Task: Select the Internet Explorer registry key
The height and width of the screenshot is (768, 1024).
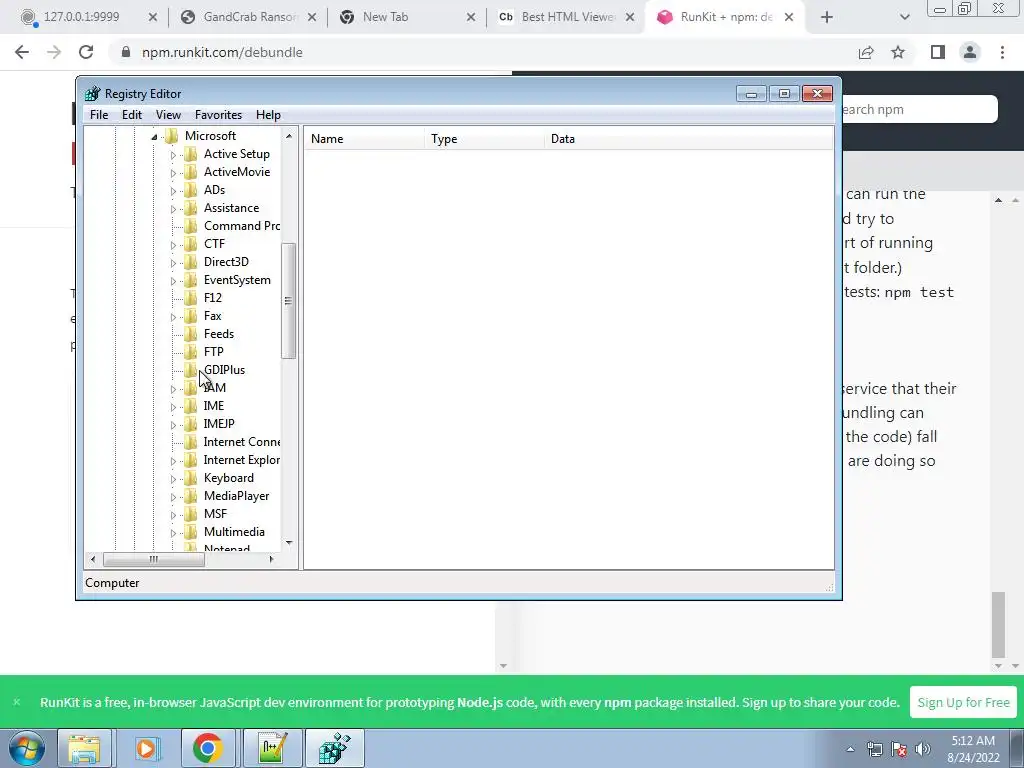Action: pos(241,460)
